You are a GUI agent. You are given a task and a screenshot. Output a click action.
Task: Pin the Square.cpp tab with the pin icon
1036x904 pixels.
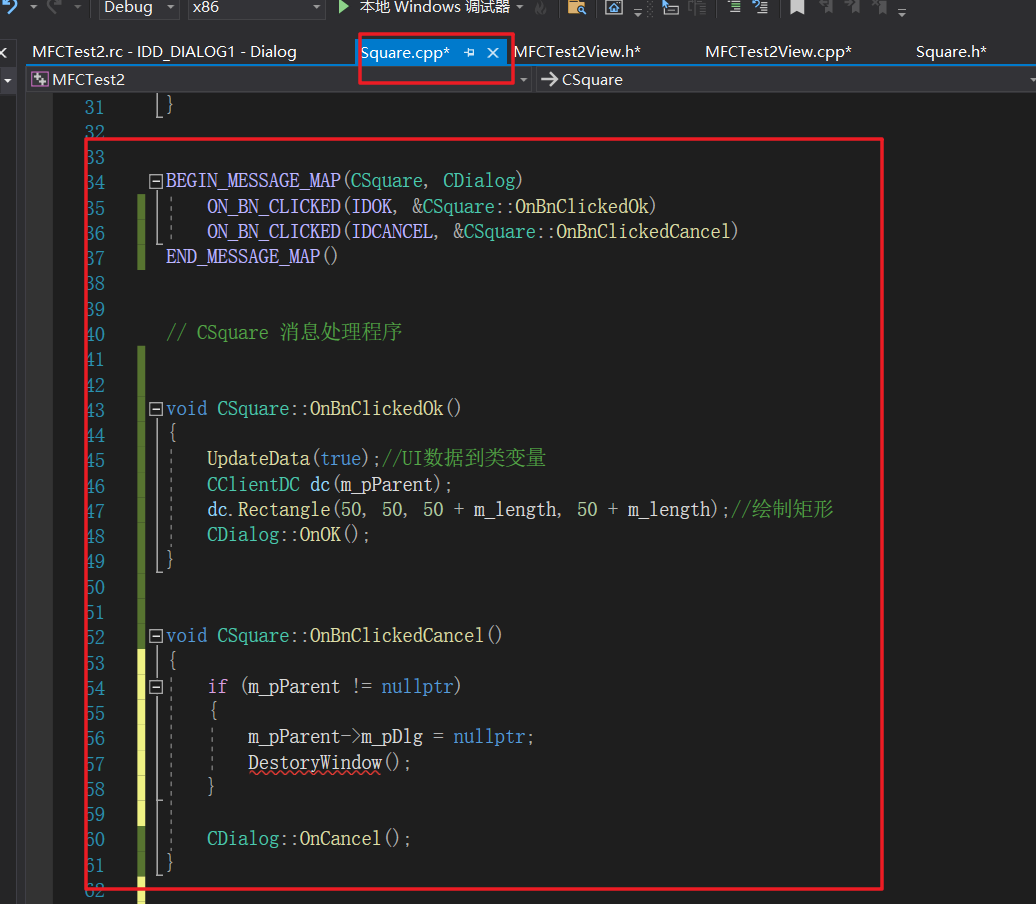[x=469, y=52]
